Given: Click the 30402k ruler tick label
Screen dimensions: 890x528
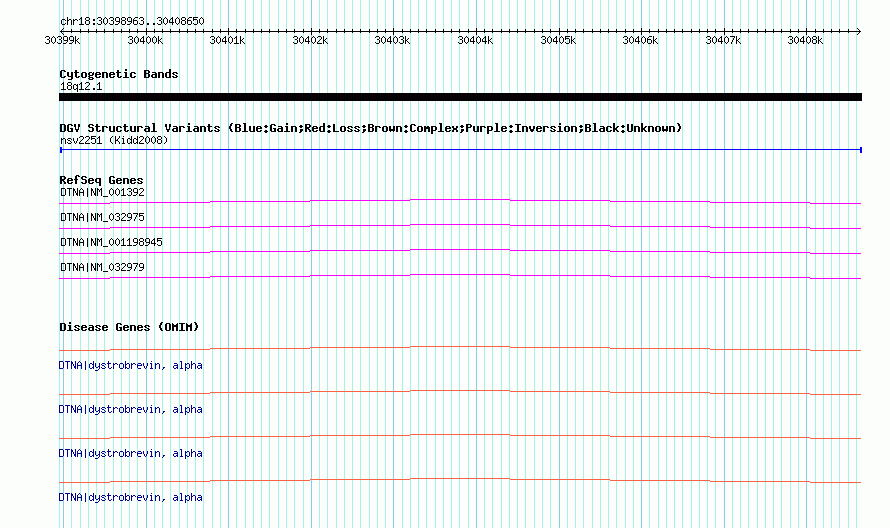Looking at the screenshot, I should tap(310, 40).
